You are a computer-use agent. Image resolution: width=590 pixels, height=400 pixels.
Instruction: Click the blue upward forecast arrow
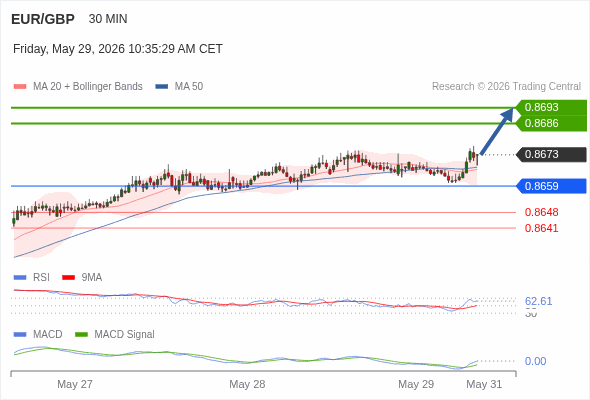coord(497,131)
